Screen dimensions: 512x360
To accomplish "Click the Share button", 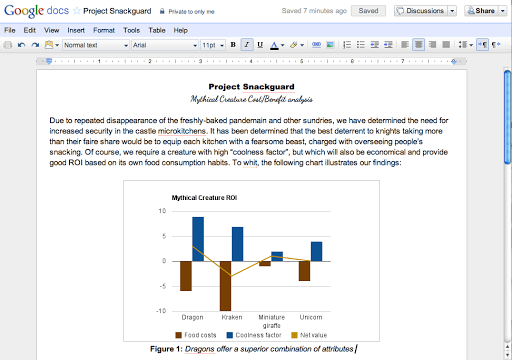I will [x=481, y=11].
